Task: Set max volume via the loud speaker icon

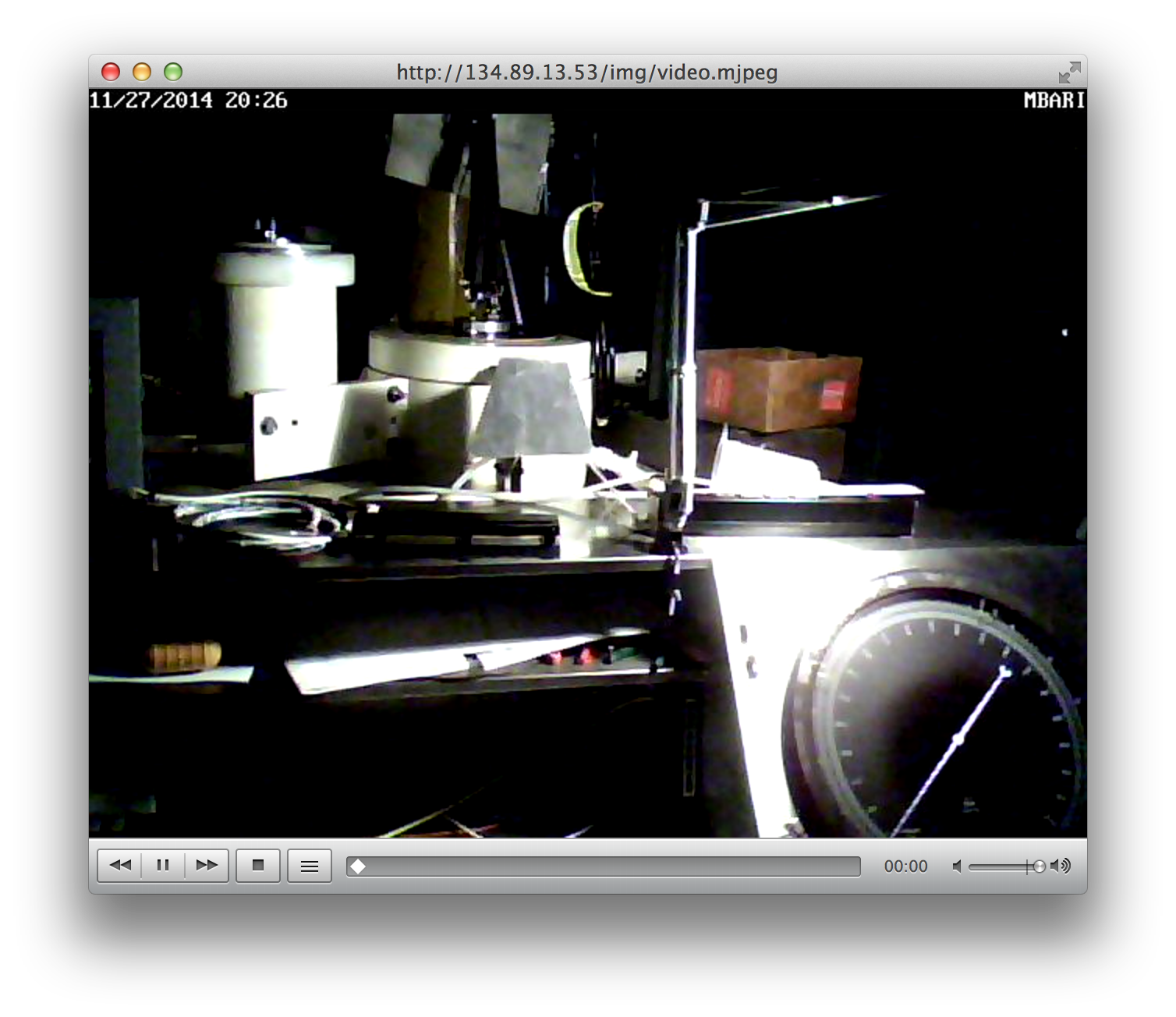Action: [x=1061, y=866]
